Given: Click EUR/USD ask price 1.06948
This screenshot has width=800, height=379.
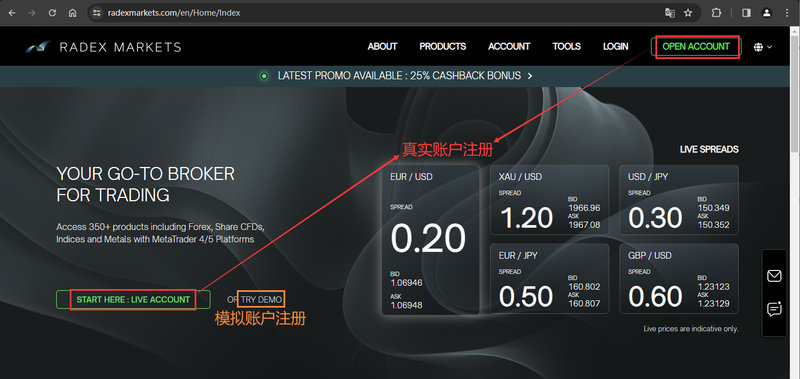Looking at the screenshot, I should pos(406,306).
